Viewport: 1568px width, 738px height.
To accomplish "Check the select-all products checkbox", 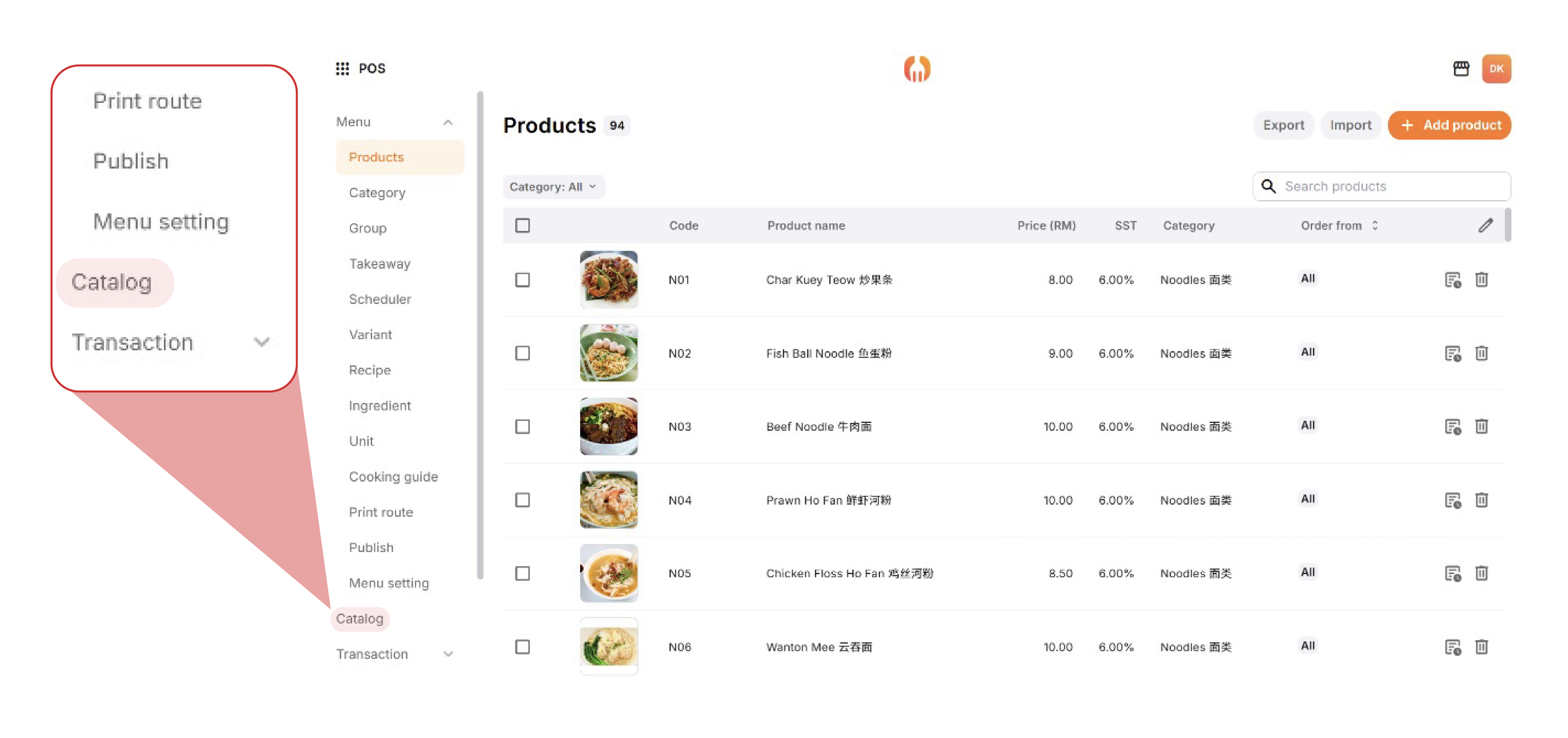I will [522, 225].
